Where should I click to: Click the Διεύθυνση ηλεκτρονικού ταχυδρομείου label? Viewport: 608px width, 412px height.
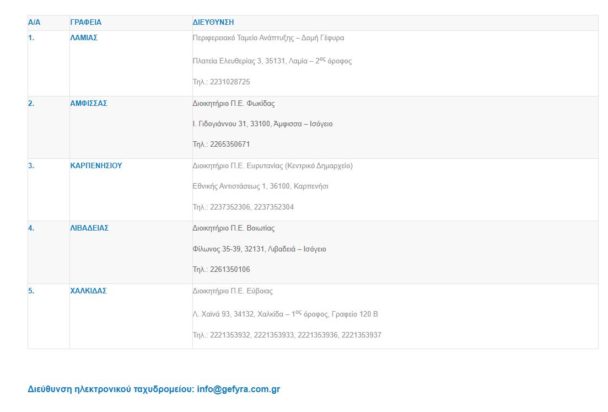point(111,388)
